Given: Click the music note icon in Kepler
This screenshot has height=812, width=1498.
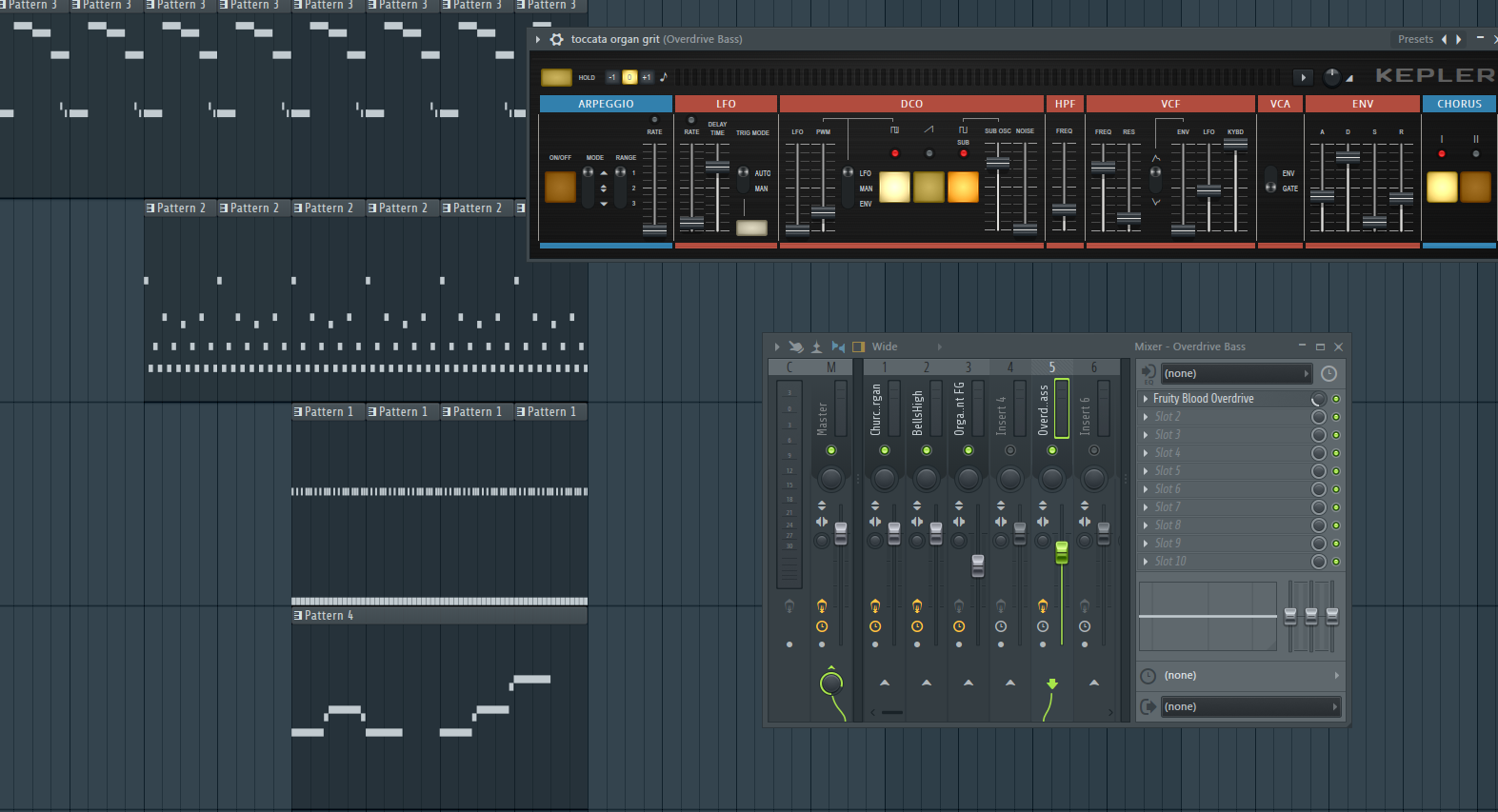Looking at the screenshot, I should coord(664,77).
